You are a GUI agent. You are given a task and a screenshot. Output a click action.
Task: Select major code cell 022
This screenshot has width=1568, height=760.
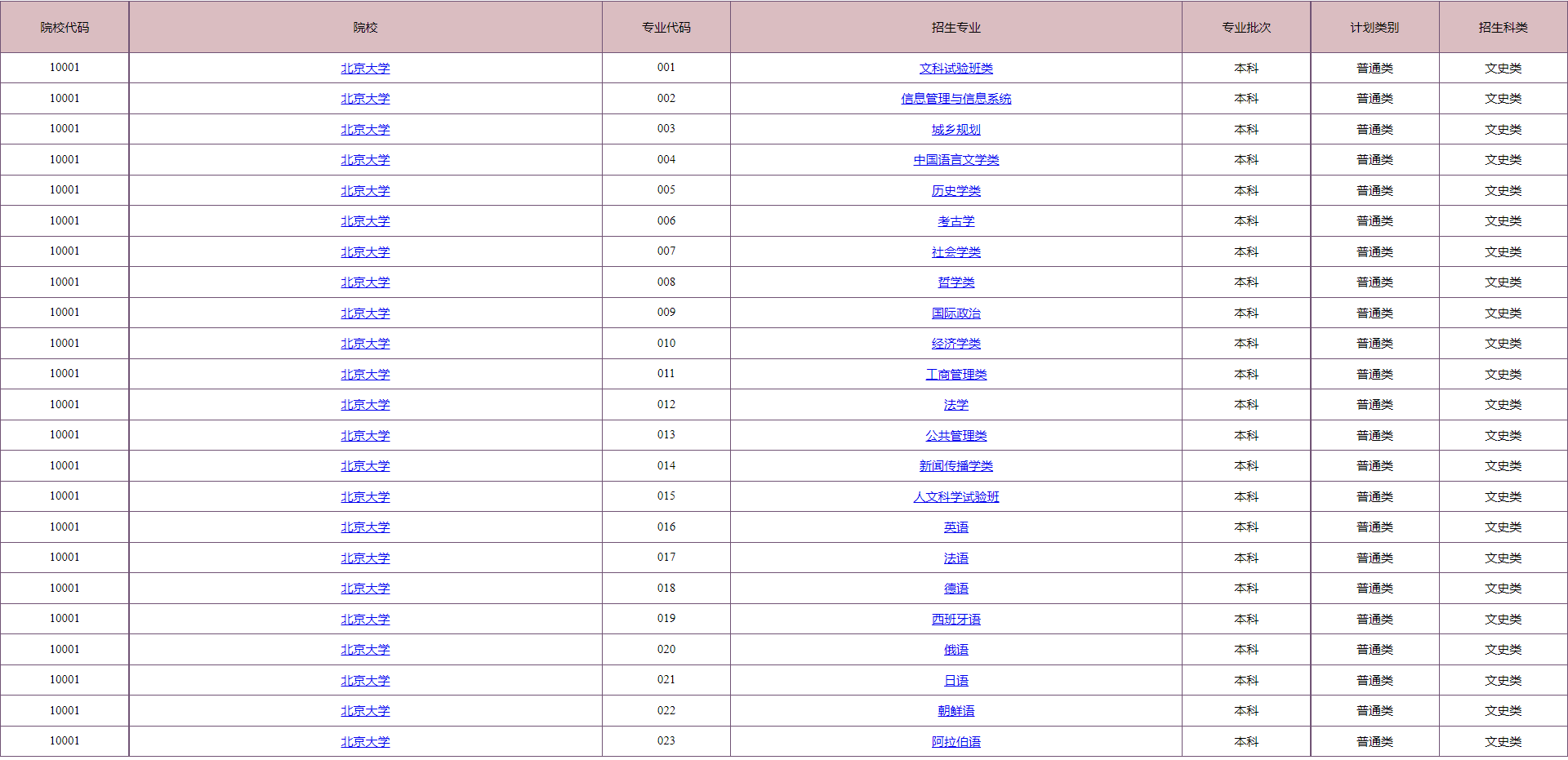click(x=666, y=711)
